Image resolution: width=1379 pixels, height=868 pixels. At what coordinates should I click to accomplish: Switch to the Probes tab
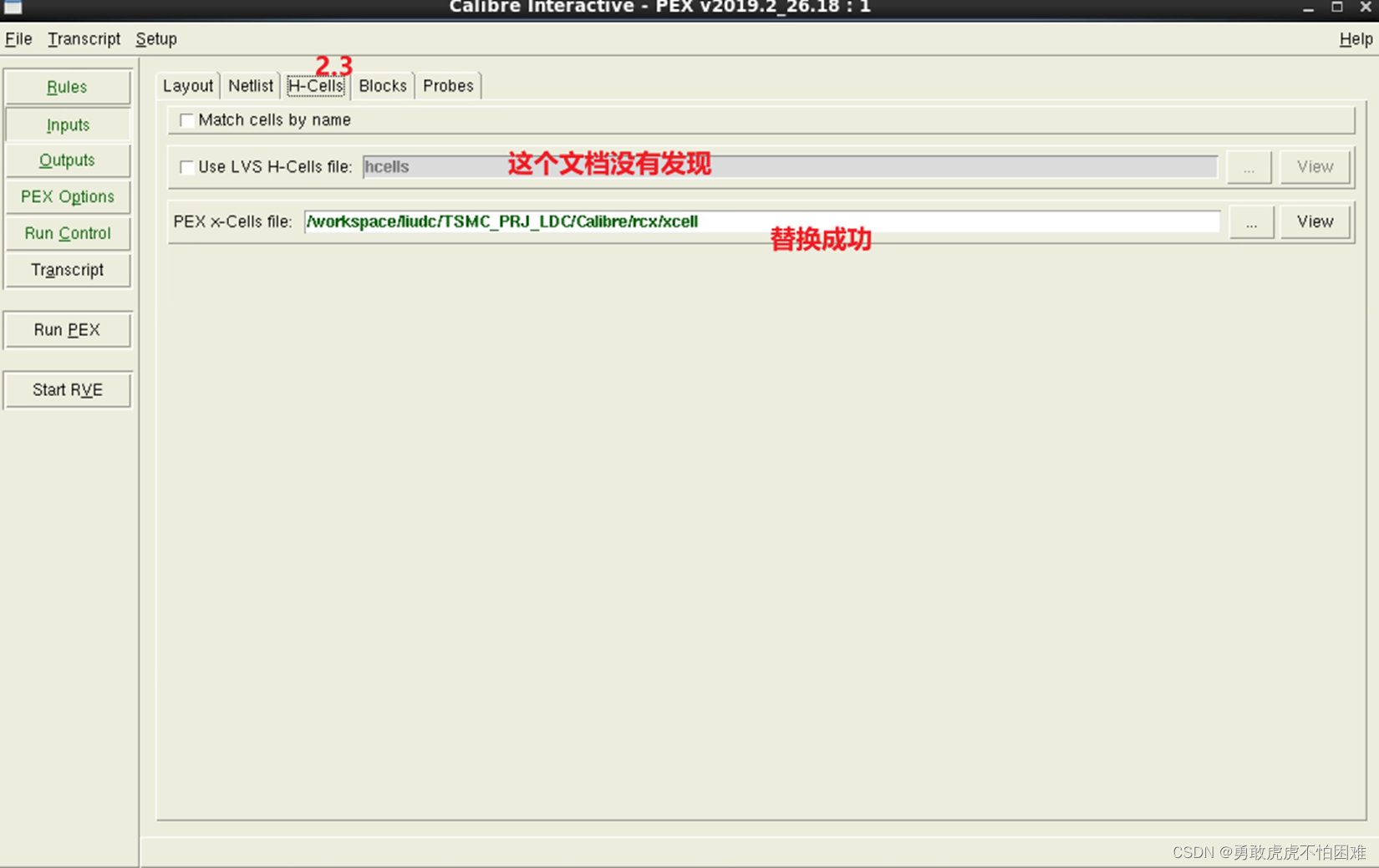(448, 86)
